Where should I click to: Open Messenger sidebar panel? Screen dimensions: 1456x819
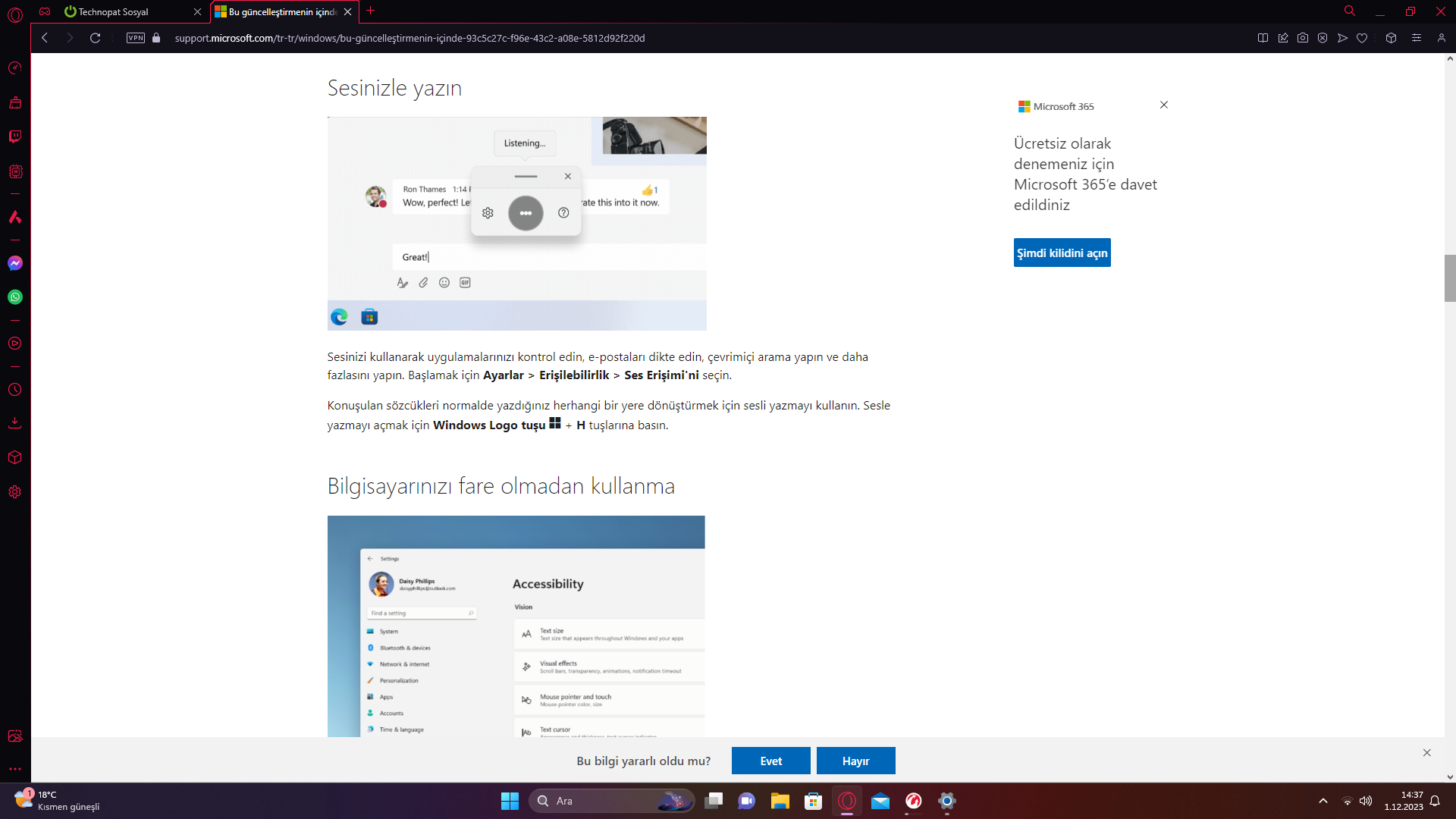tap(15, 263)
